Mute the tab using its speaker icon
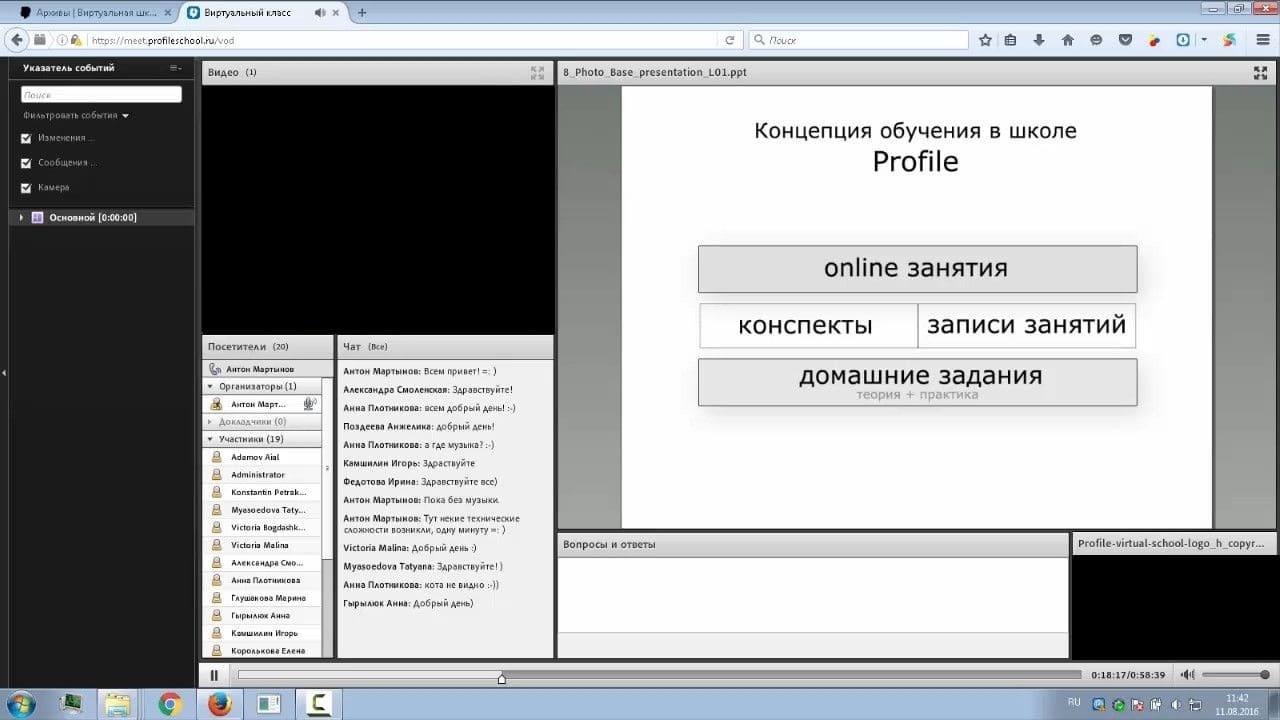 (x=320, y=13)
